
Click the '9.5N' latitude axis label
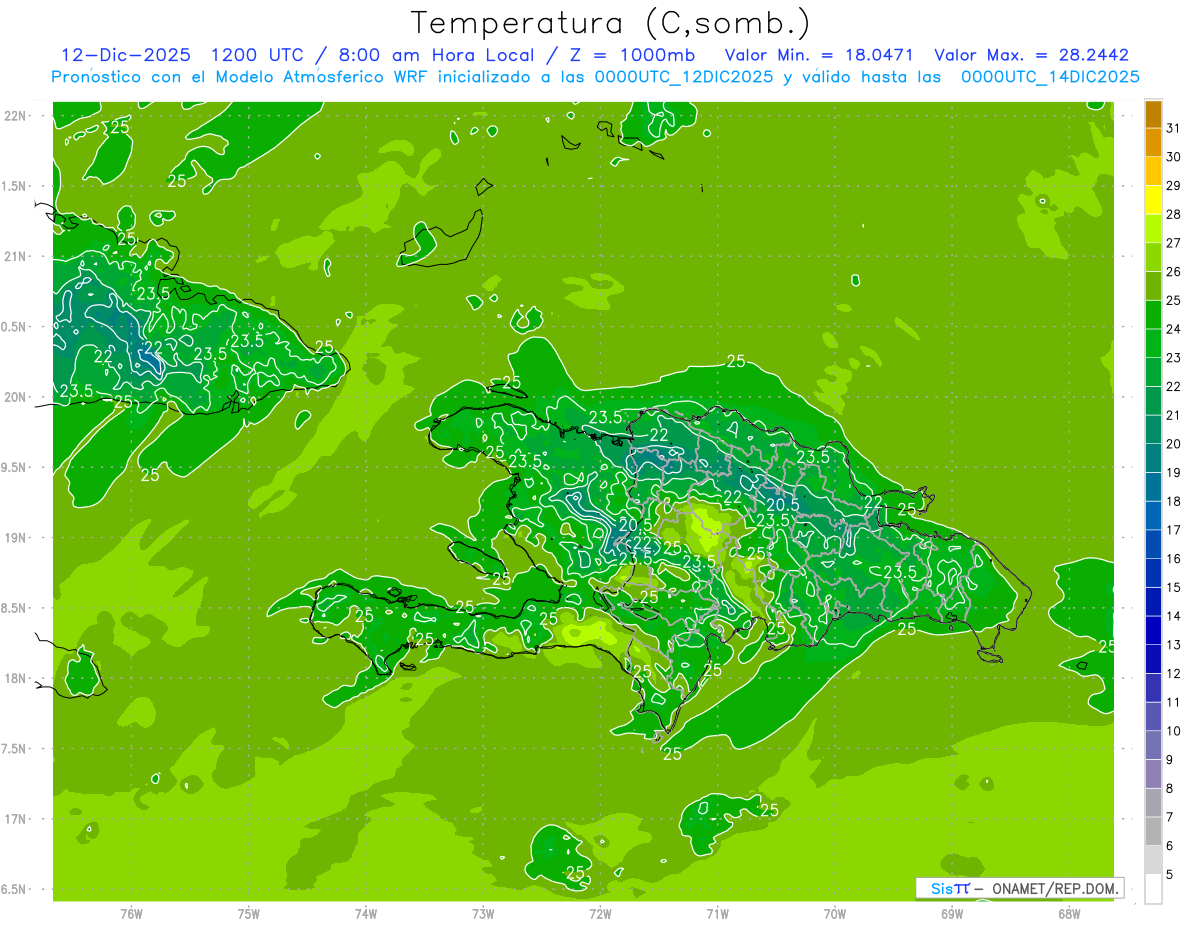point(15,467)
